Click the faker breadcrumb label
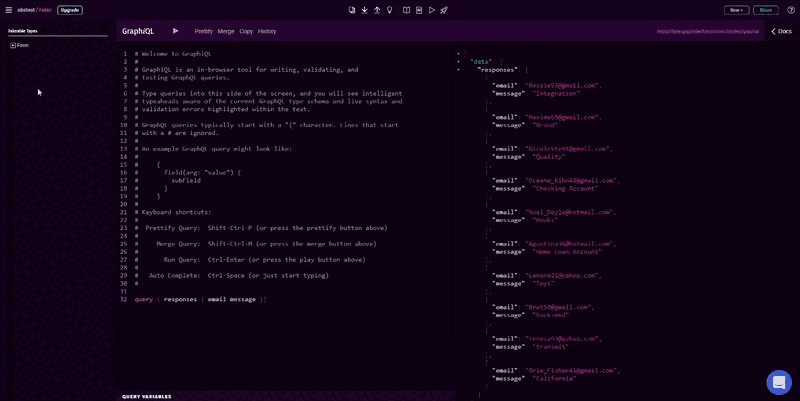 [x=45, y=10]
